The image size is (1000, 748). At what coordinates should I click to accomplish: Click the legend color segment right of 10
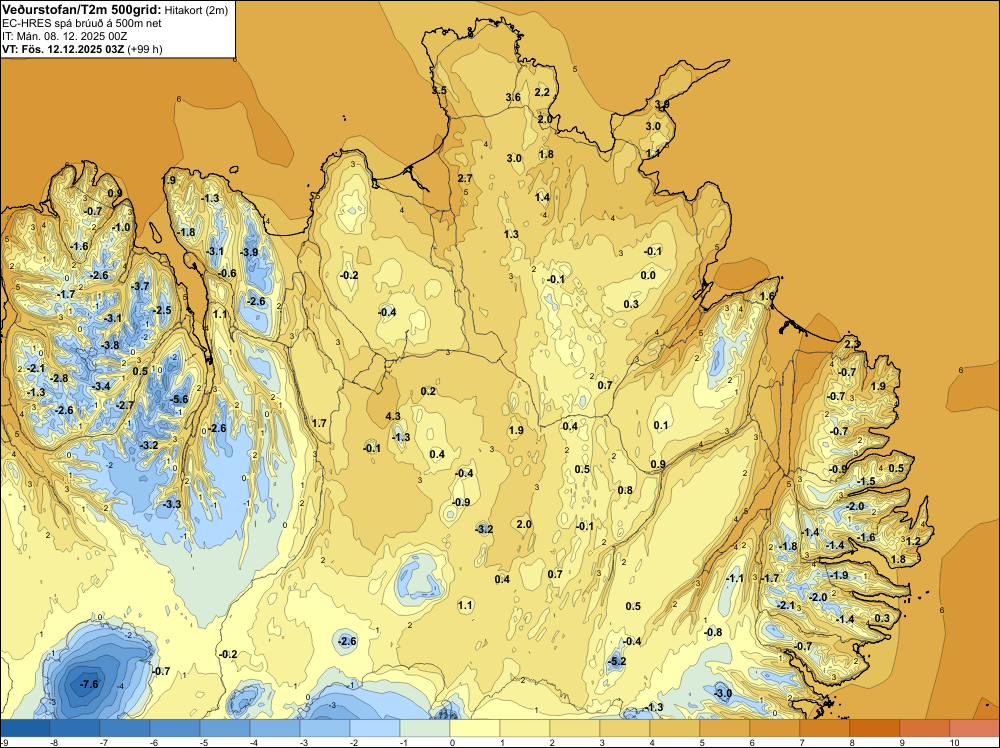click(974, 728)
